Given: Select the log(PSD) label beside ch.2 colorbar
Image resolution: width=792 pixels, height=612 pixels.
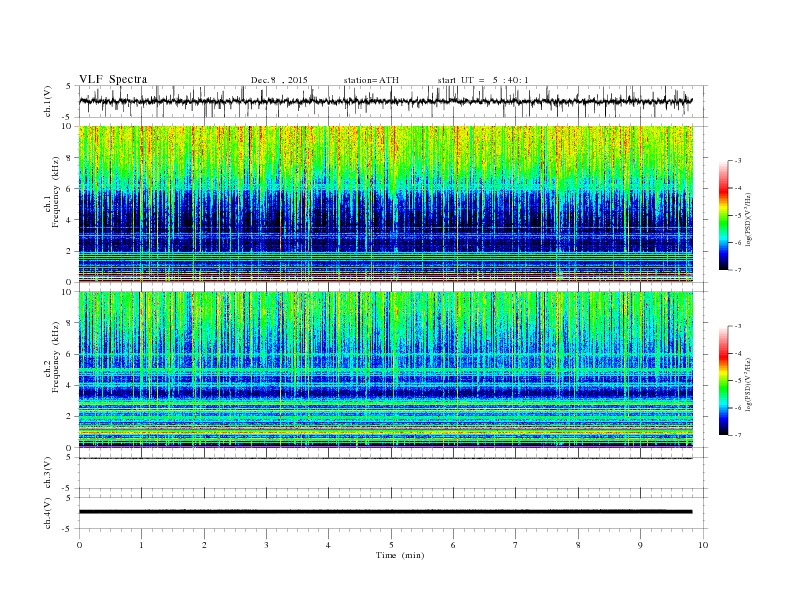Looking at the screenshot, I should pos(749,384).
